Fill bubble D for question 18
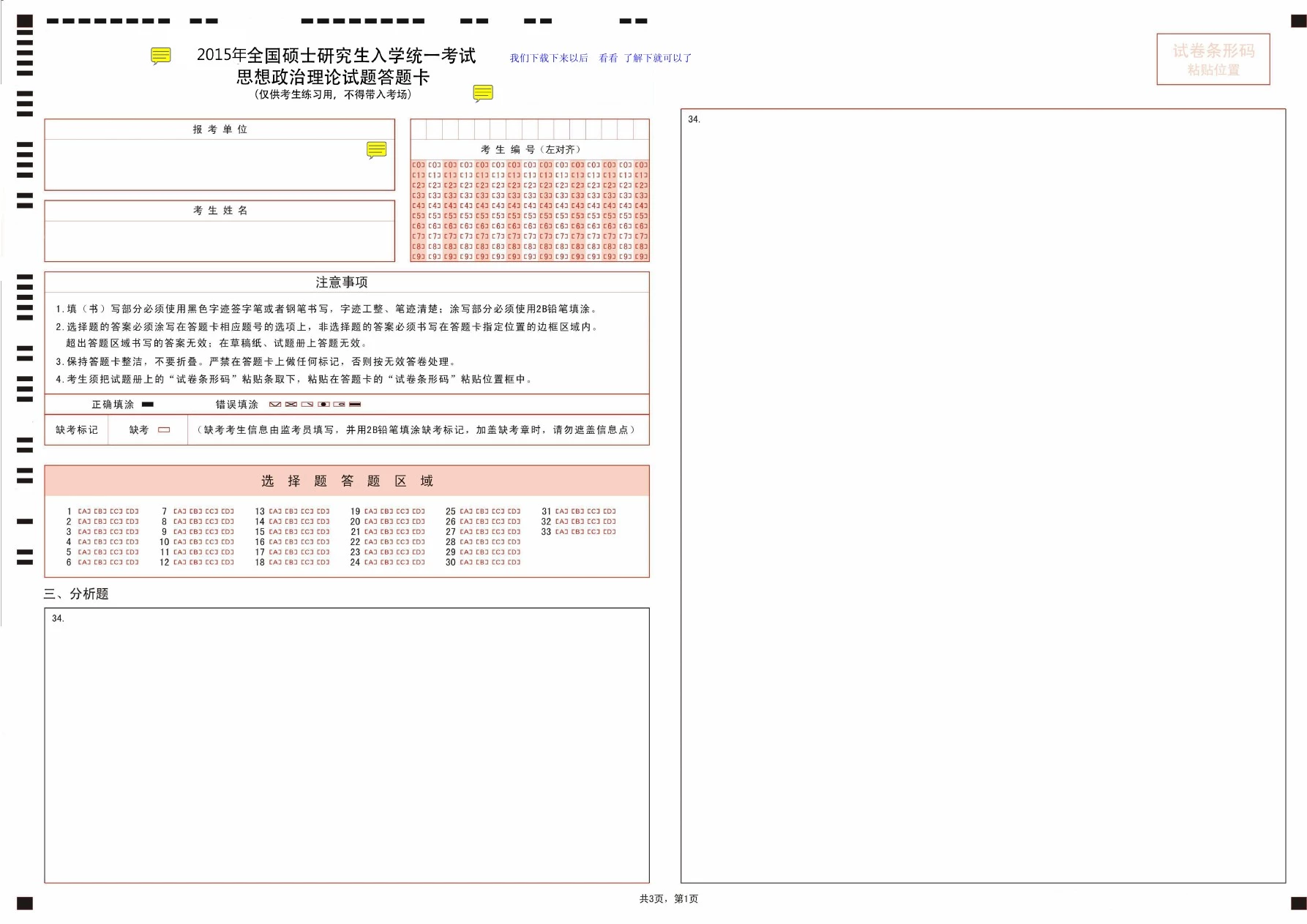The height and width of the screenshot is (924, 1307). pyautogui.click(x=323, y=563)
